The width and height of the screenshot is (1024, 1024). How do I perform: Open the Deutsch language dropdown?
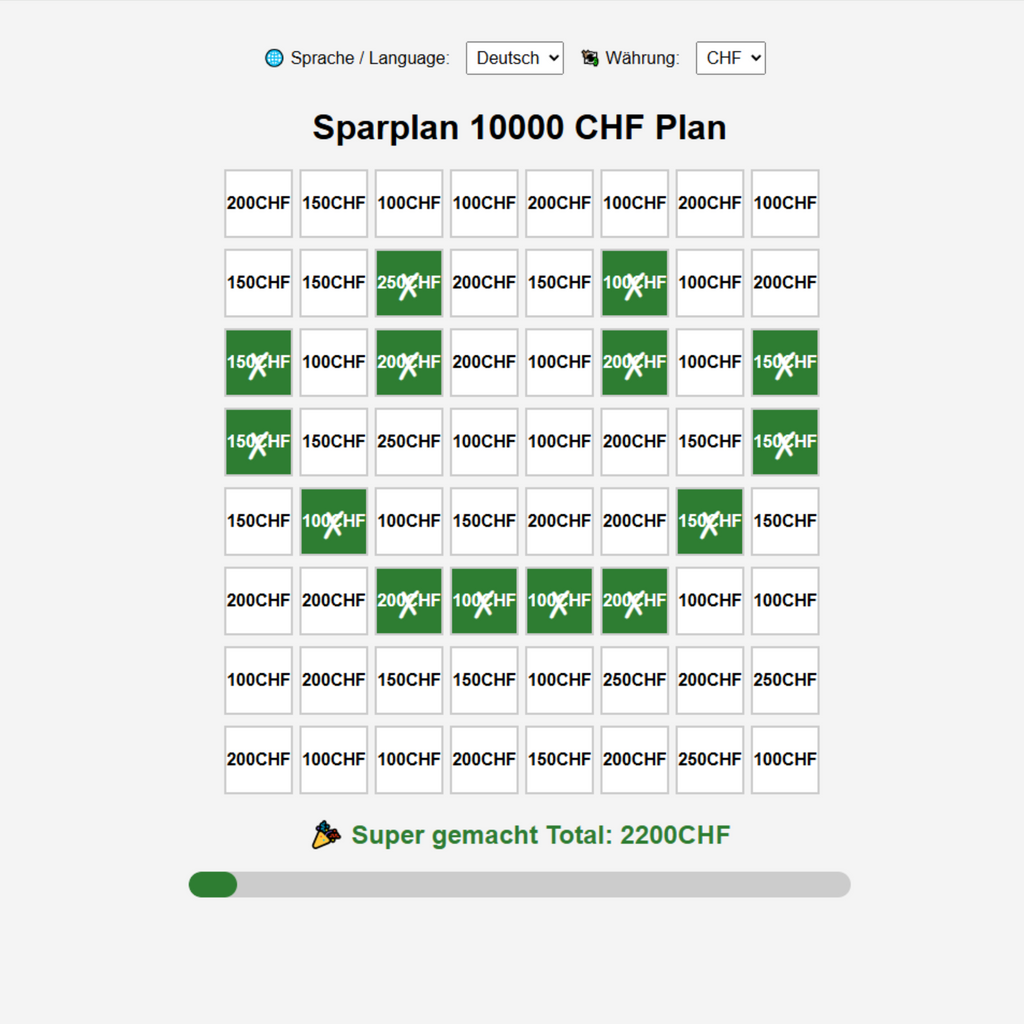(515, 58)
